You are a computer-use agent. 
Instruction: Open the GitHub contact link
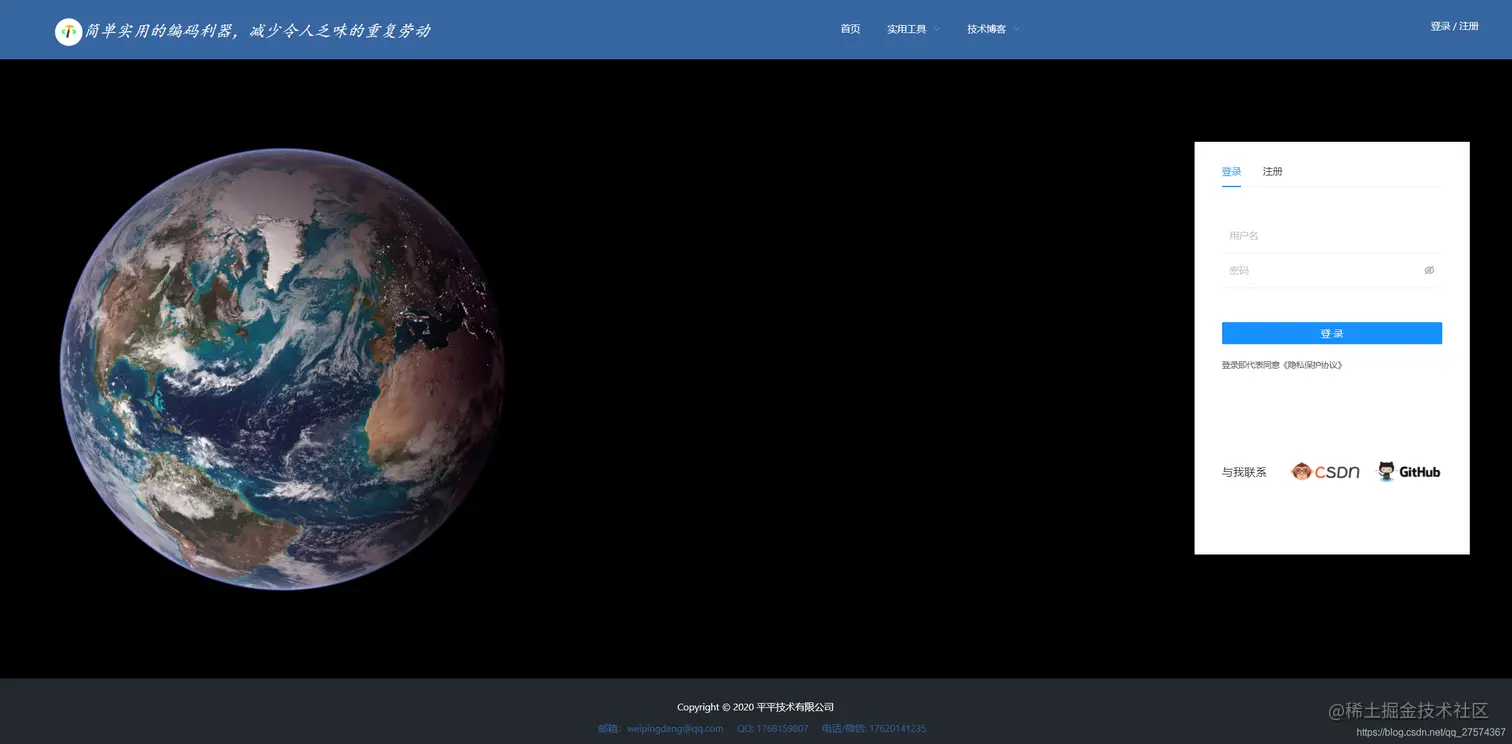(x=1409, y=472)
